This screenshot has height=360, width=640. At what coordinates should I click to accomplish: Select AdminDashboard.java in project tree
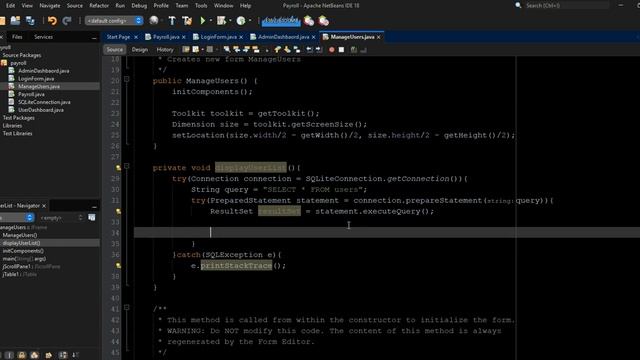[43, 71]
